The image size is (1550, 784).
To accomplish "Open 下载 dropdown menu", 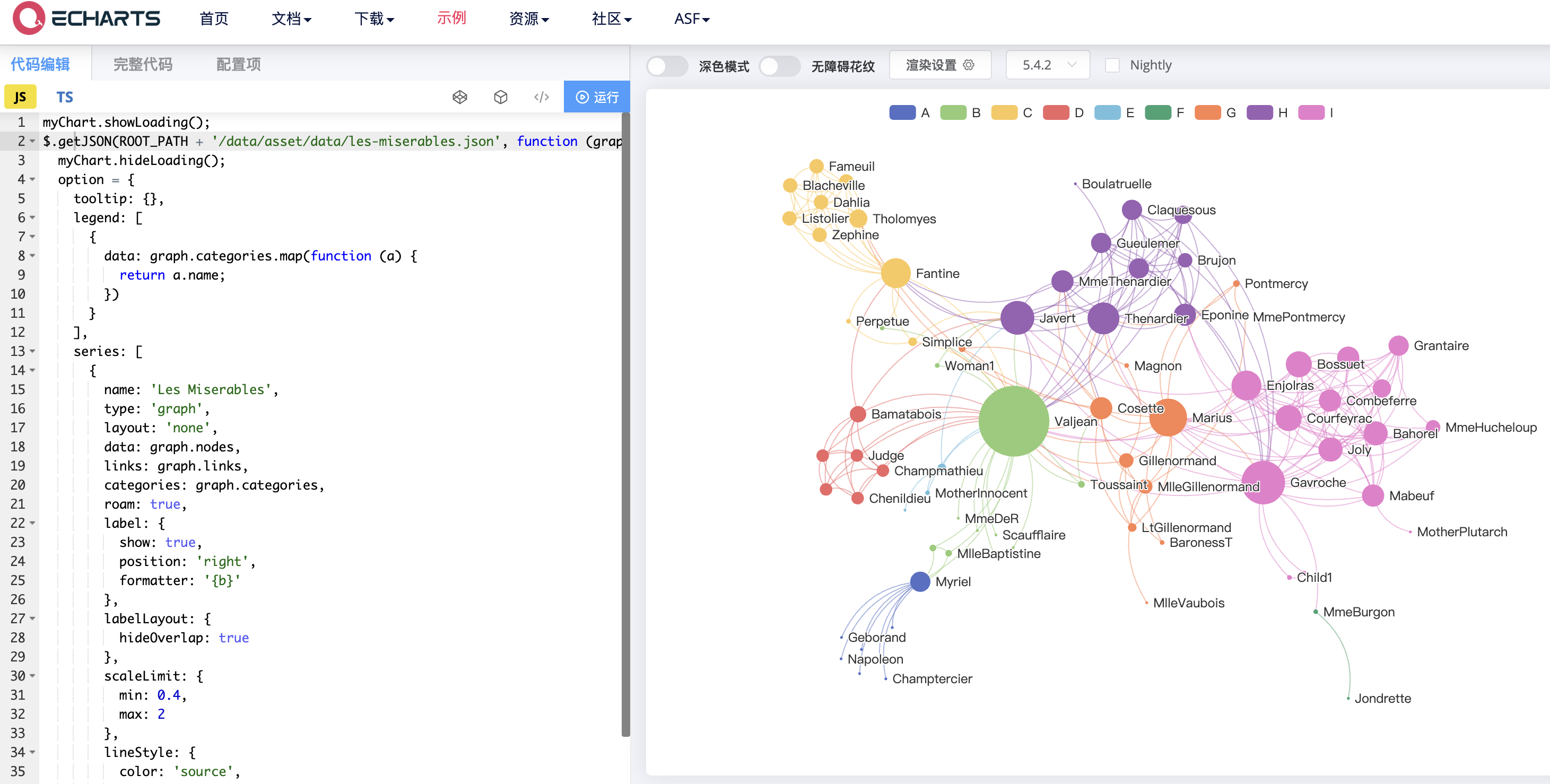I will pyautogui.click(x=373, y=19).
